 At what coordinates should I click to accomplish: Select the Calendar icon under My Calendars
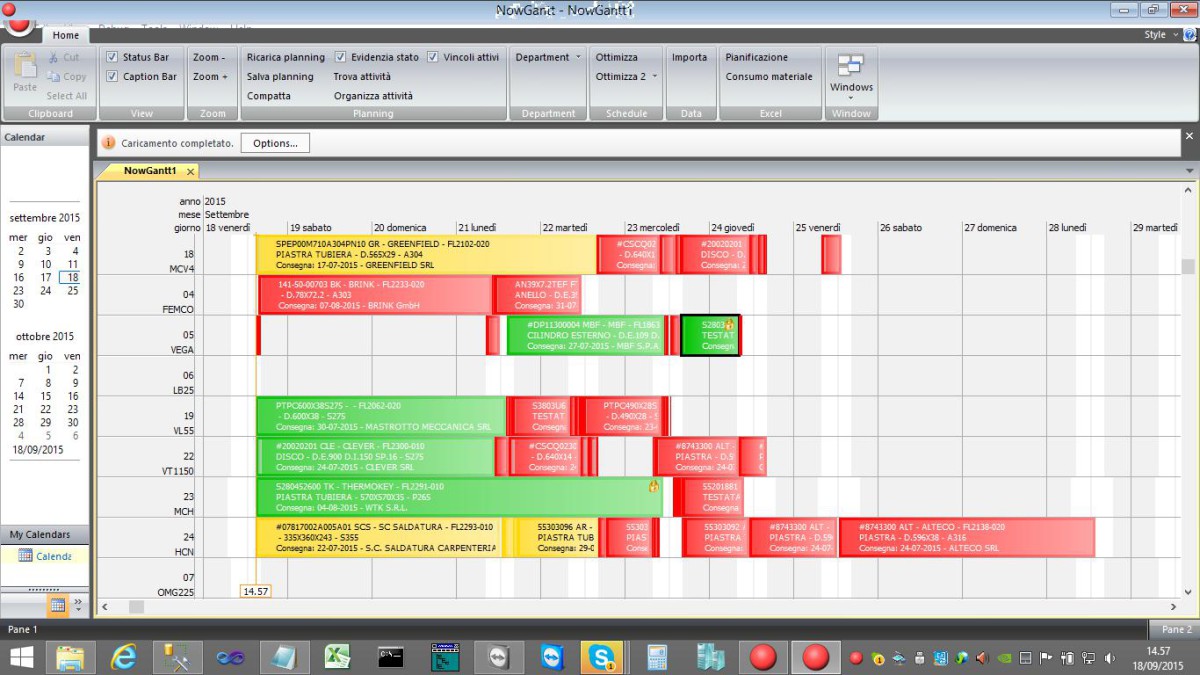(x=27, y=556)
